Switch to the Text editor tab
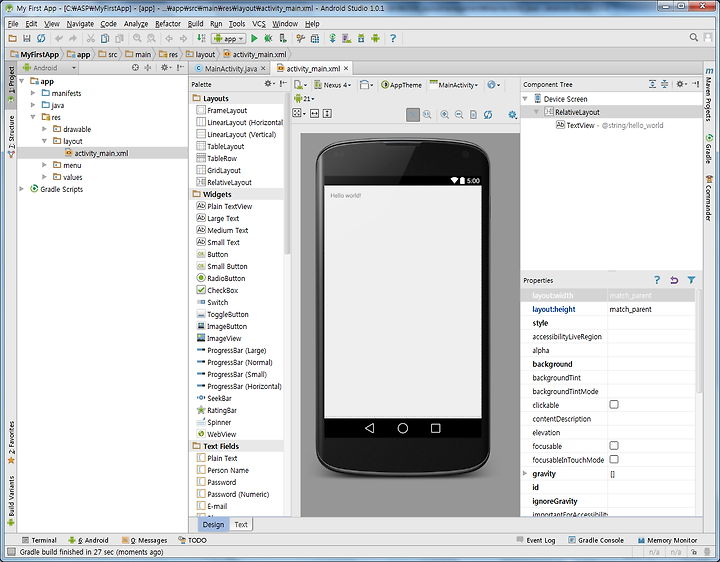This screenshot has height=562, width=720. (241, 524)
